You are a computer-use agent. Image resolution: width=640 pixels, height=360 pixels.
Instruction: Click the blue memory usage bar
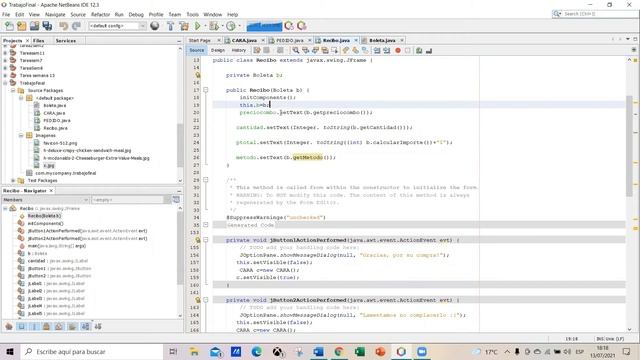[x=264, y=26]
